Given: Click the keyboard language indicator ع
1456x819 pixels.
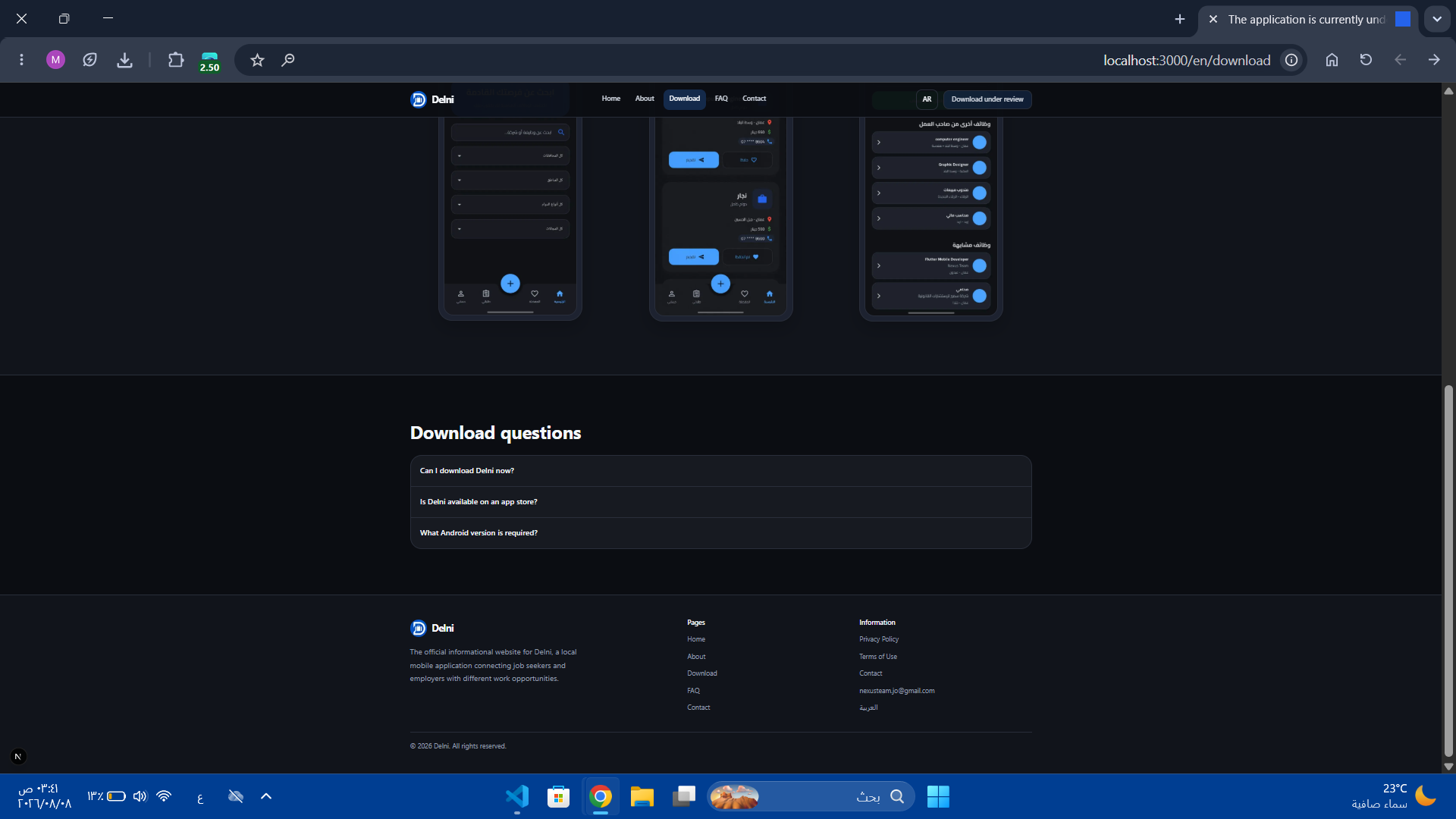Looking at the screenshot, I should pyautogui.click(x=200, y=797).
